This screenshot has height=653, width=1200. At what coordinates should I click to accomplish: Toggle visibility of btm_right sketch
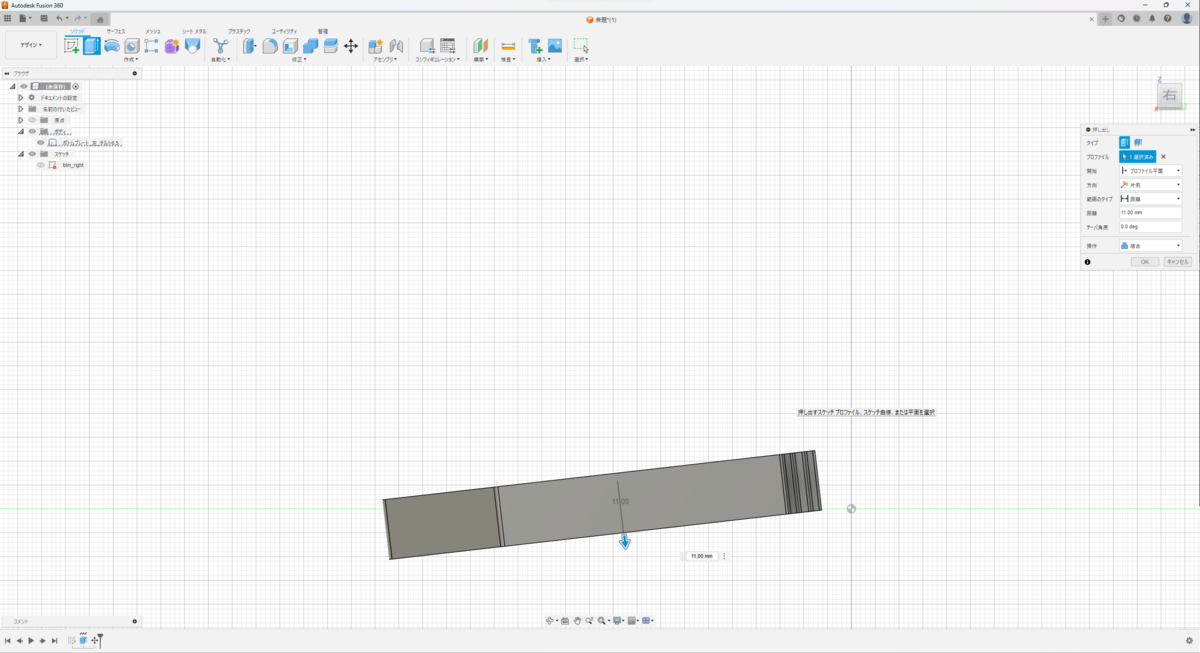(x=41, y=165)
